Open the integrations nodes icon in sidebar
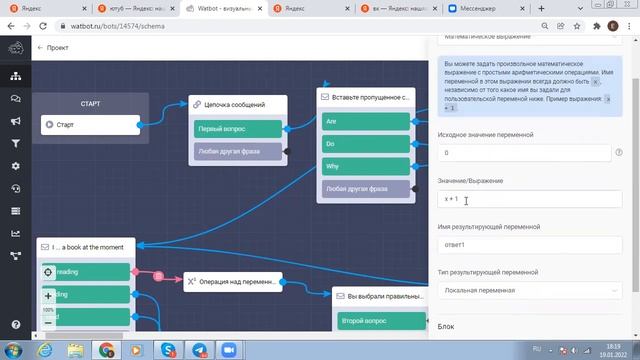The height and width of the screenshot is (360, 640). 16,256
